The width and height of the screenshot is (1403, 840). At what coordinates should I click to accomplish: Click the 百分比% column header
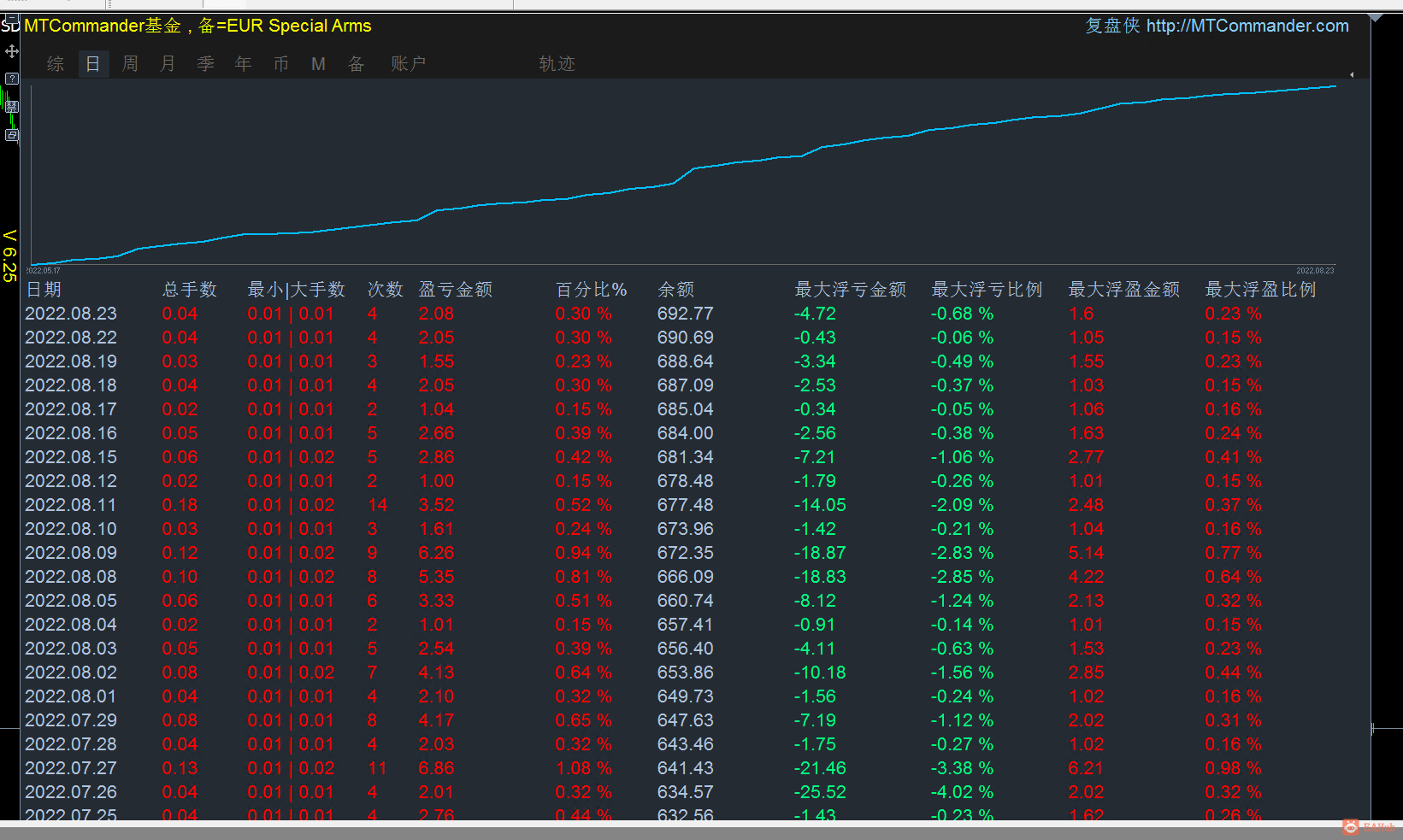pyautogui.click(x=591, y=290)
